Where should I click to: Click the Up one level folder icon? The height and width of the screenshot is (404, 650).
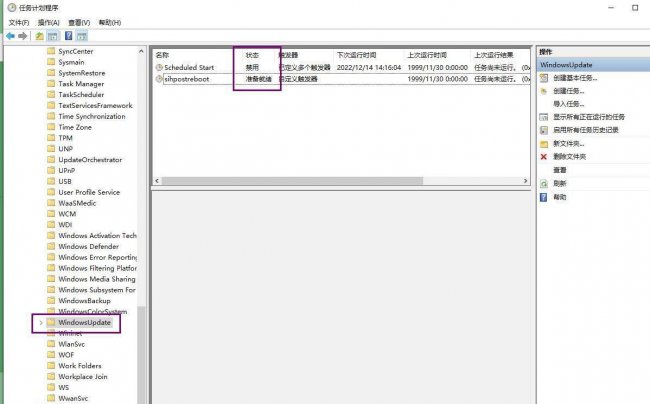pos(39,36)
